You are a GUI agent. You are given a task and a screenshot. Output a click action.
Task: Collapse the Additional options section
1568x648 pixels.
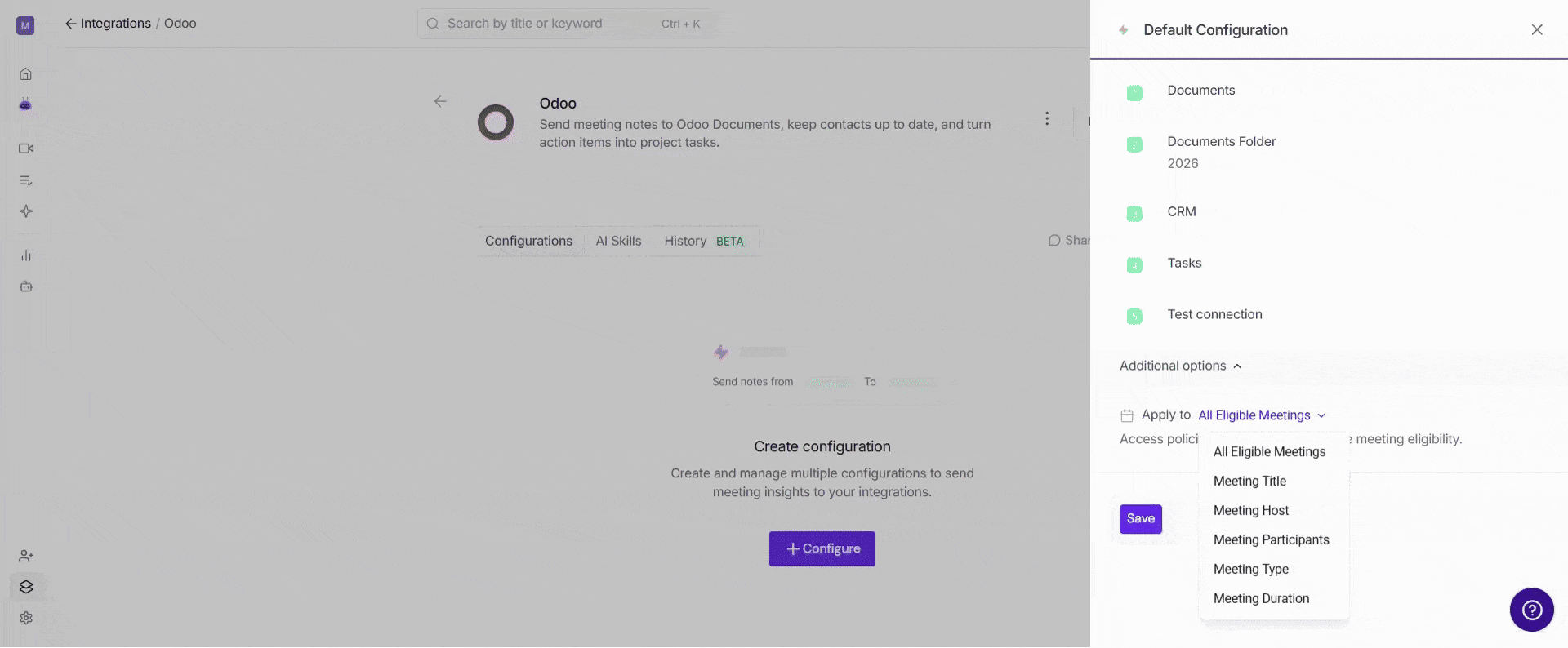click(1180, 366)
